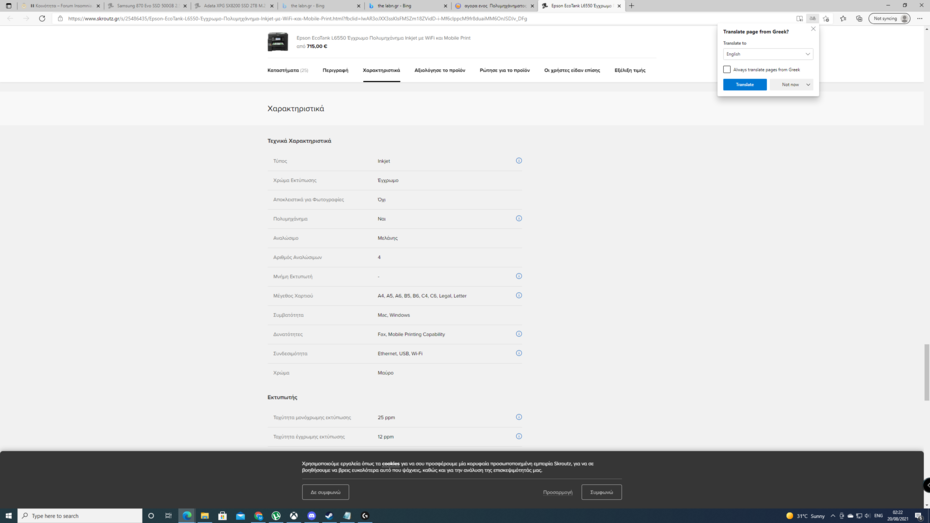Open the Windows notification center
This screenshot has height=523, width=930.
[918, 516]
